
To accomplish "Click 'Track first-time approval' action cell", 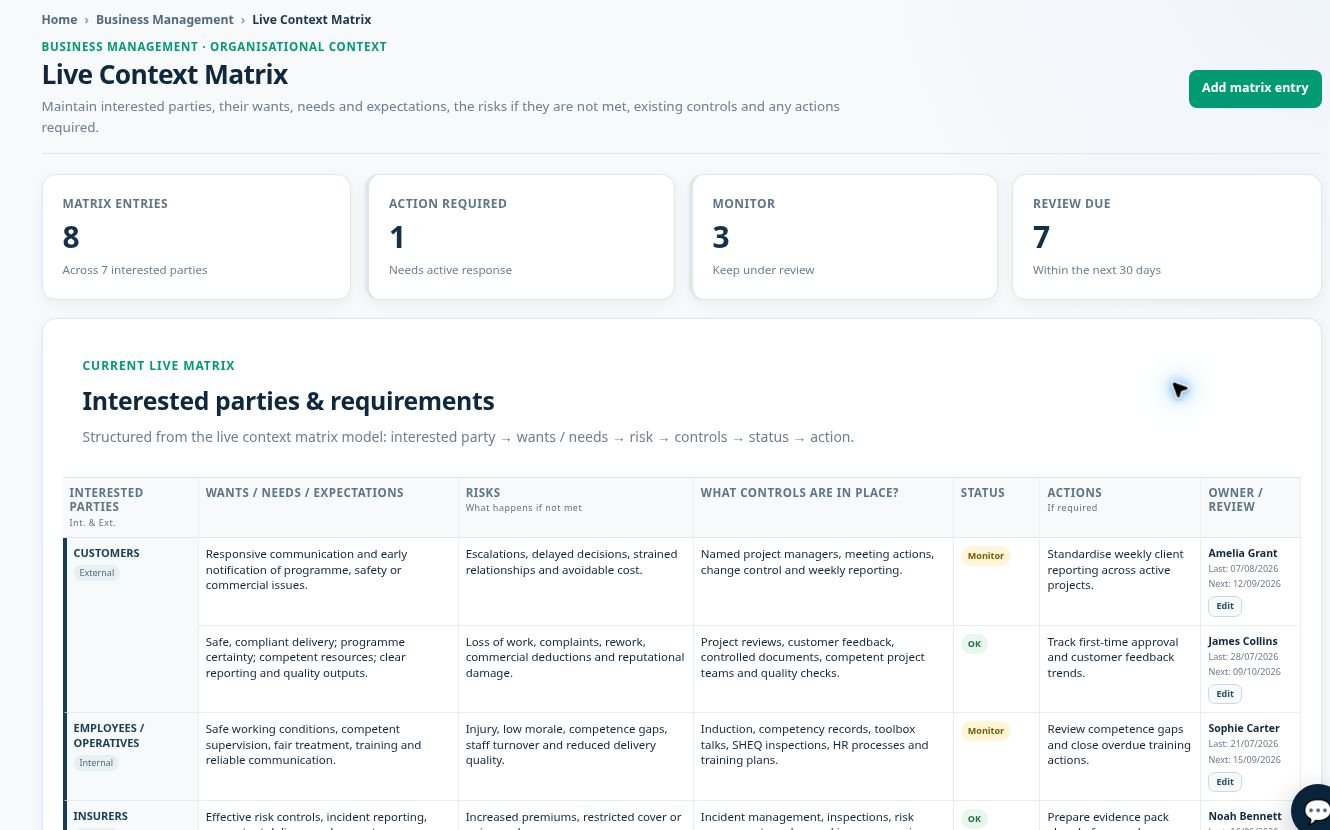I will (x=1119, y=669).
